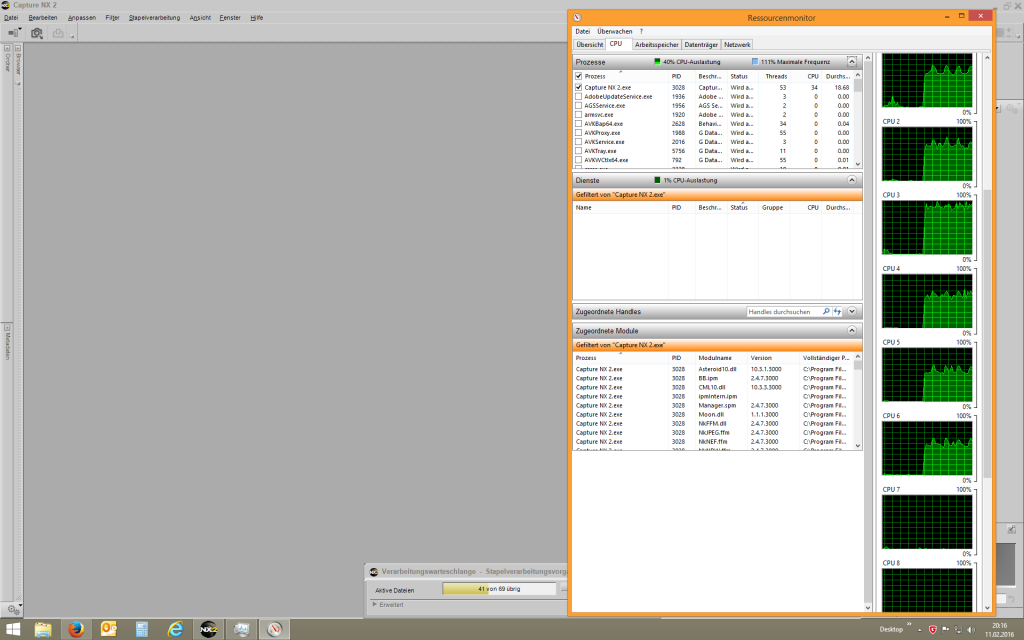This screenshot has width=1024, height=640.
Task: Open the gear settings icon in Capture NX 2
Action: (12, 609)
